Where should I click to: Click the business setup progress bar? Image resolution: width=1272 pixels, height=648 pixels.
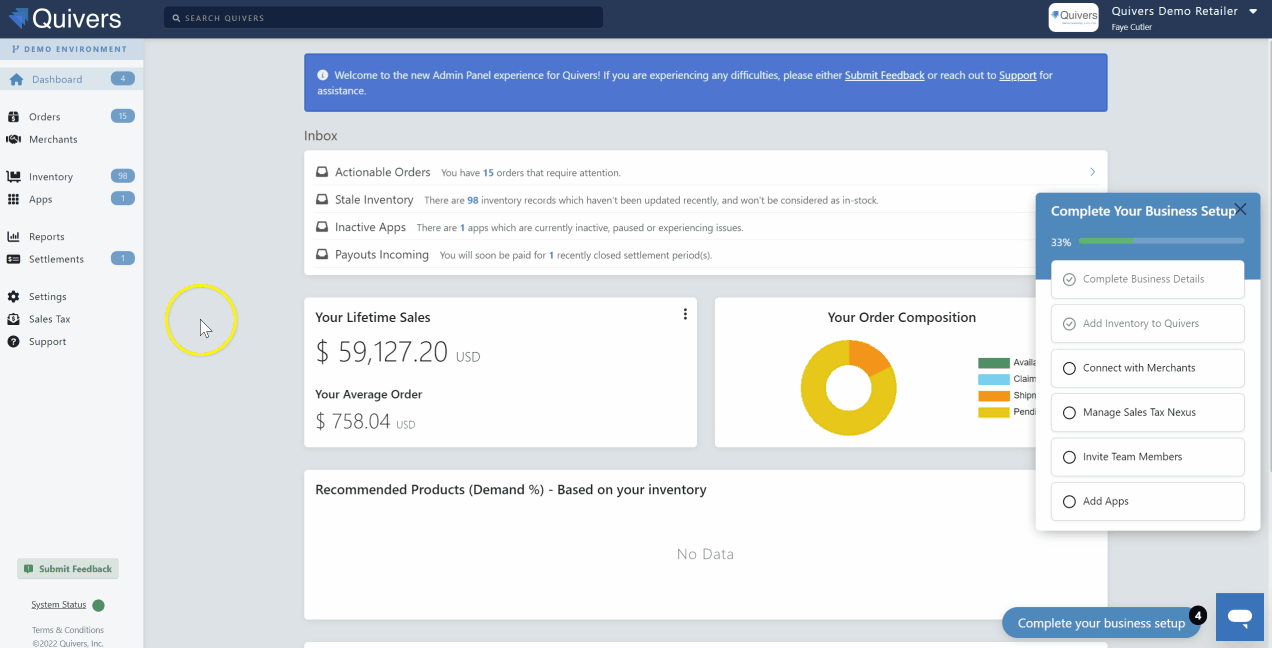[1161, 241]
